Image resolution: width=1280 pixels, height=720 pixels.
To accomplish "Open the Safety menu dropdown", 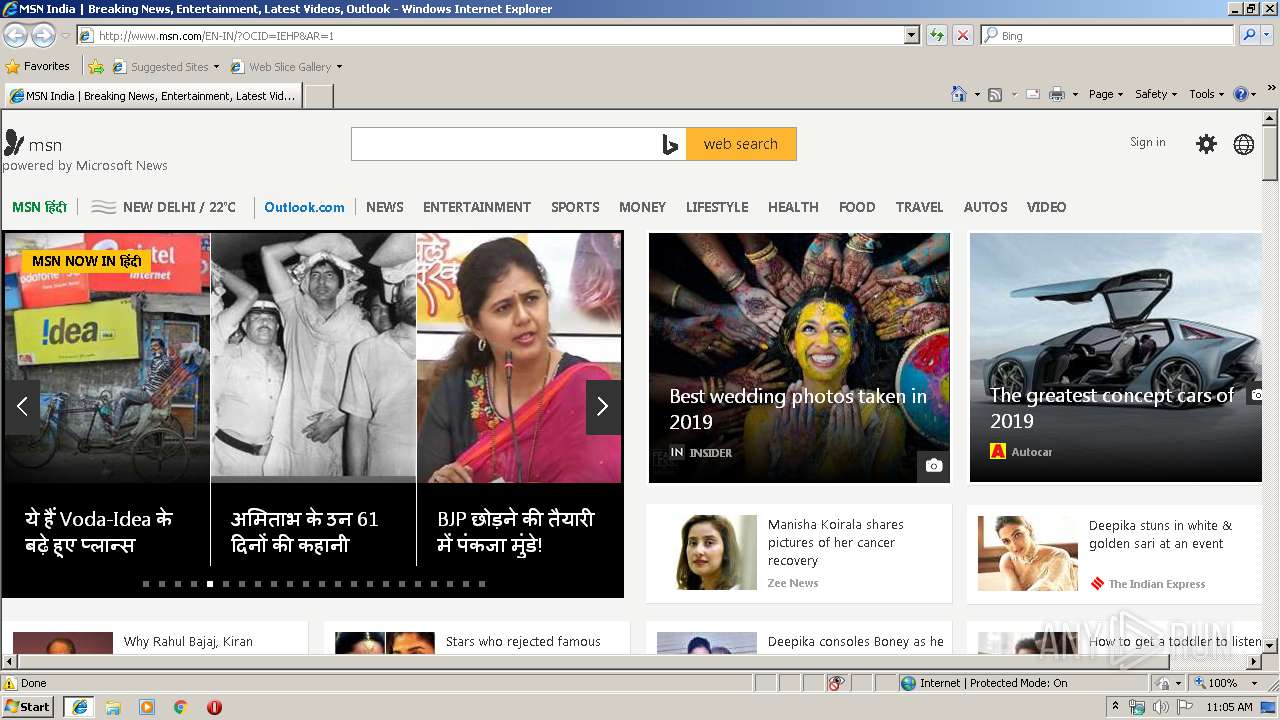I will coord(1156,94).
